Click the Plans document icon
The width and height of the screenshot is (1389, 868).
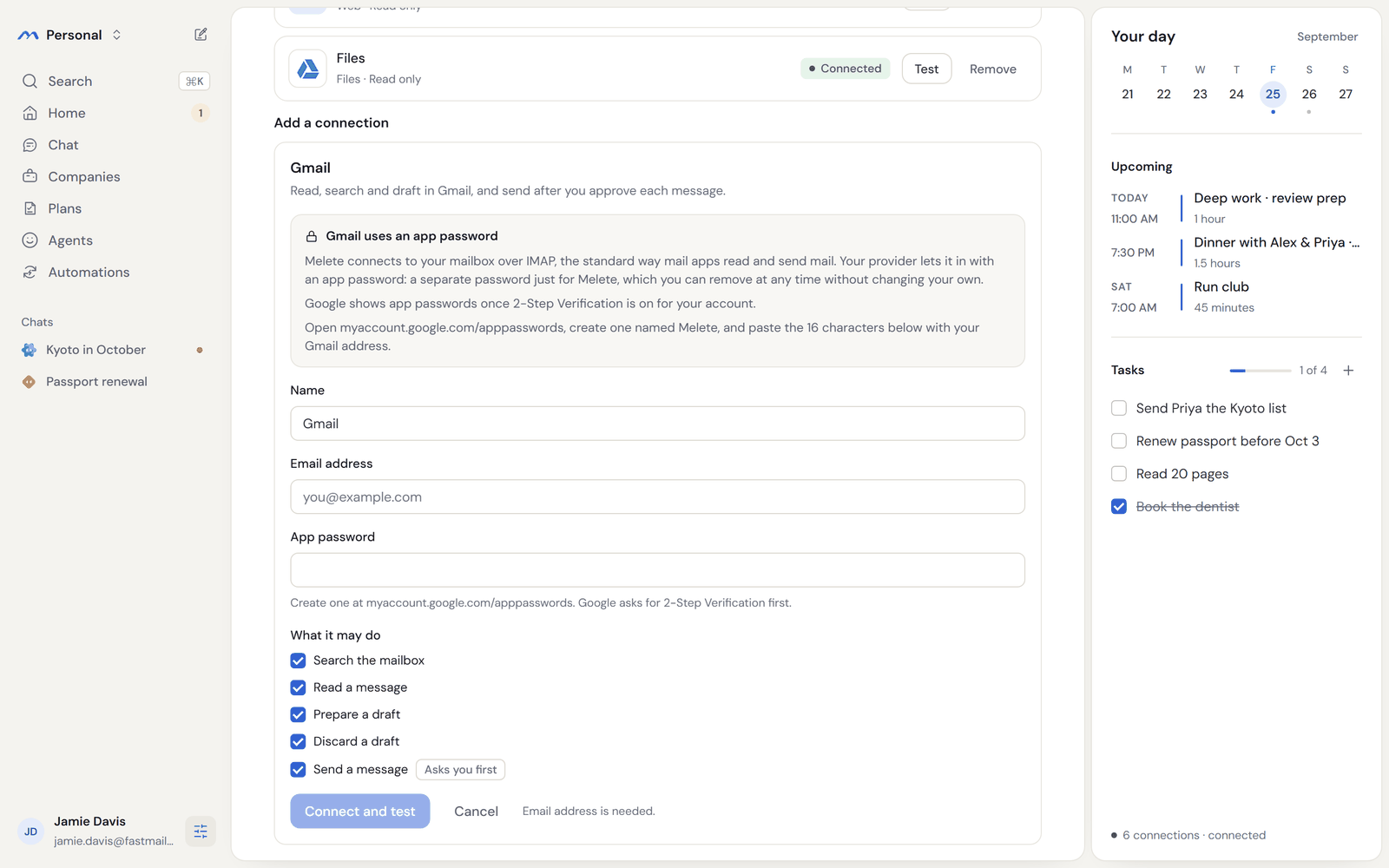30,208
